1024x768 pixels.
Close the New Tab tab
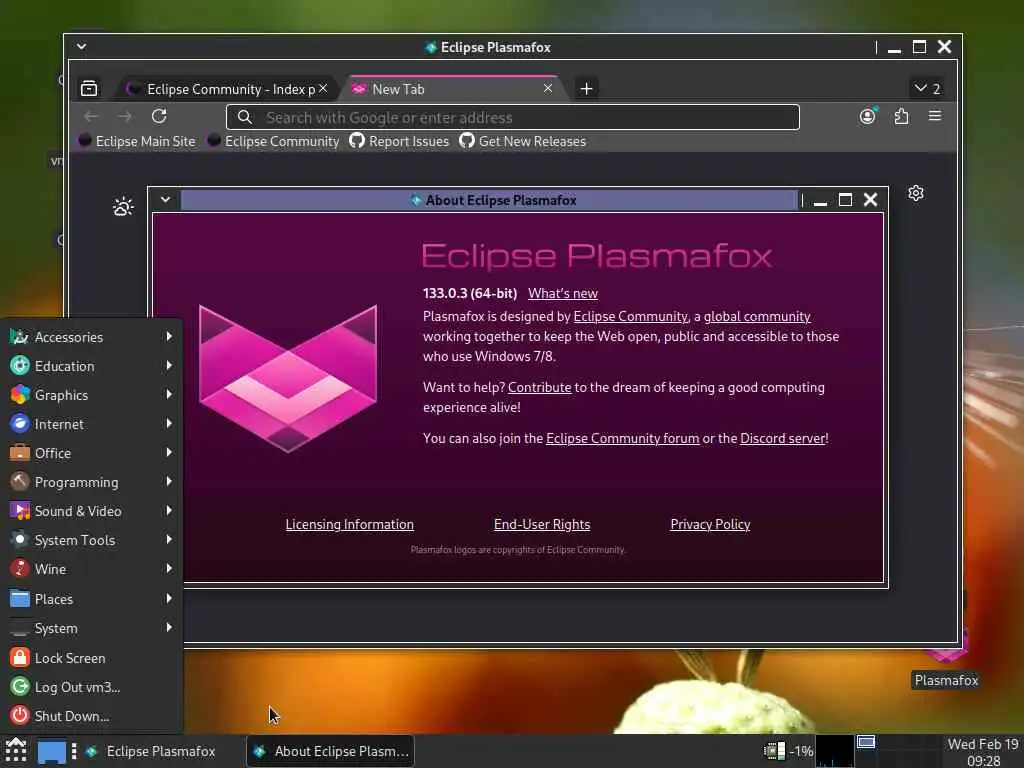coord(548,88)
